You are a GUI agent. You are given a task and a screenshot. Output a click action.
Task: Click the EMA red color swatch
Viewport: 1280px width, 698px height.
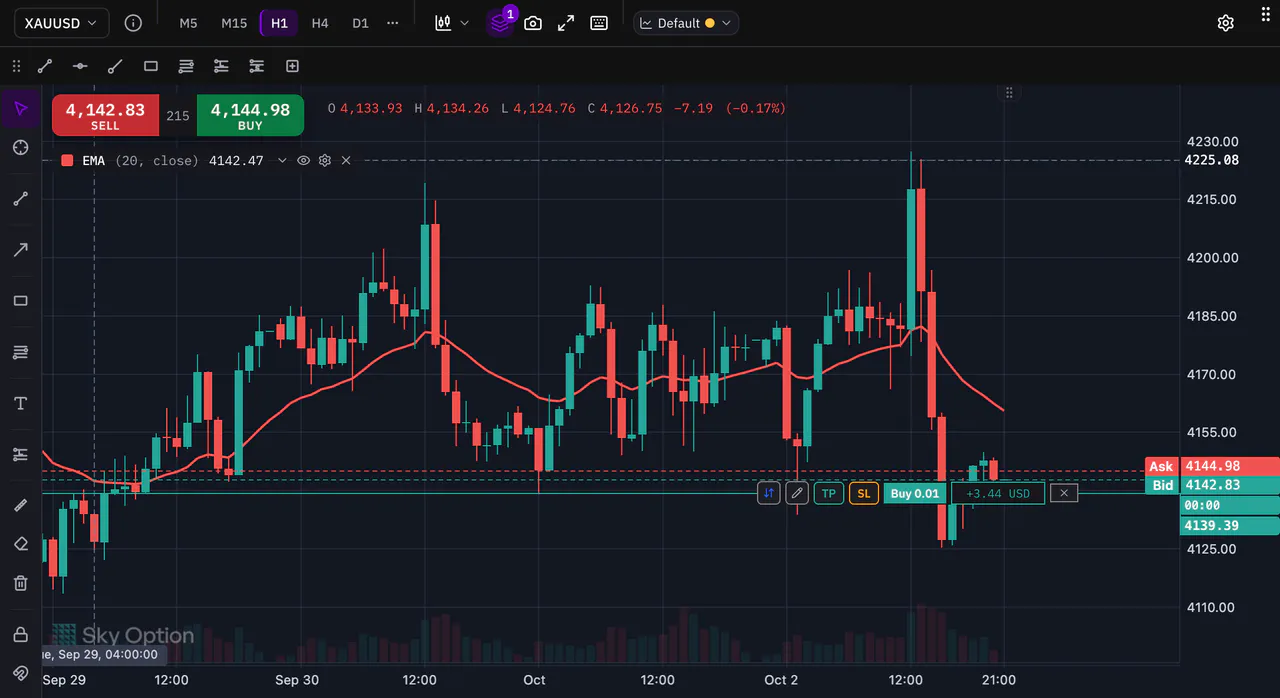click(x=67, y=160)
